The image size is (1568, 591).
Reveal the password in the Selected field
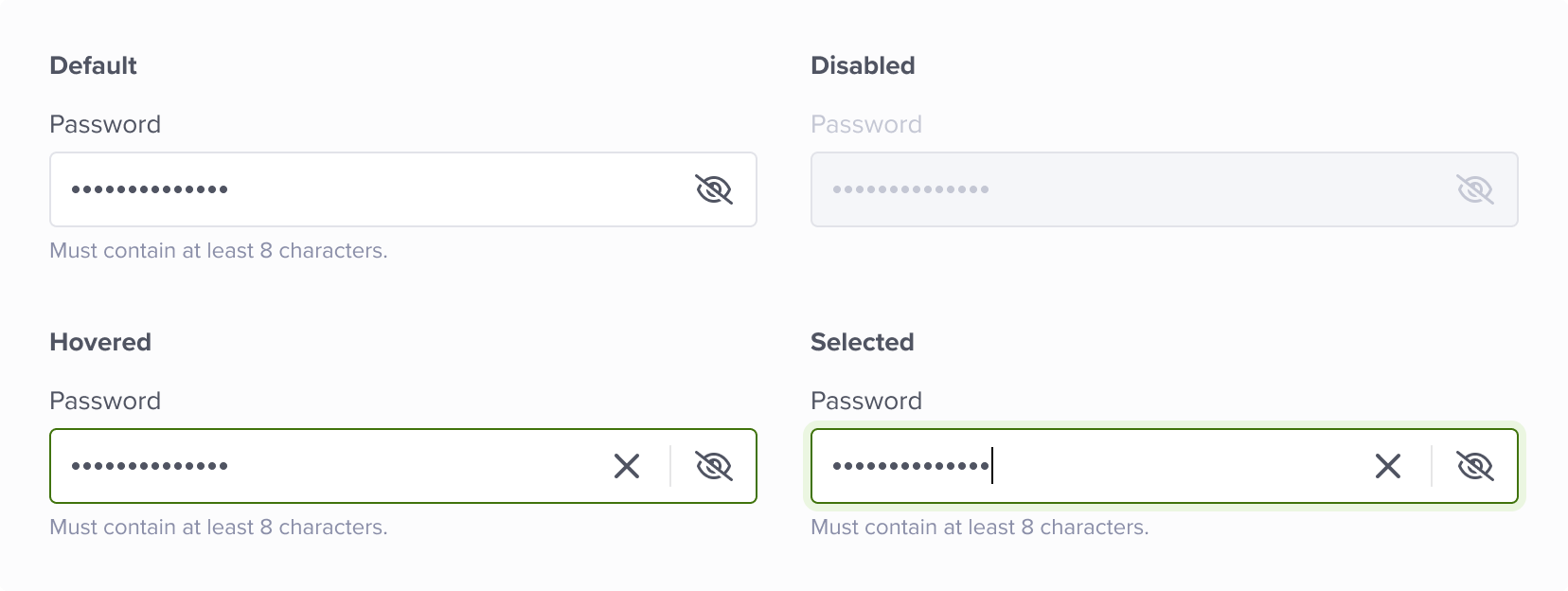coord(1475,466)
